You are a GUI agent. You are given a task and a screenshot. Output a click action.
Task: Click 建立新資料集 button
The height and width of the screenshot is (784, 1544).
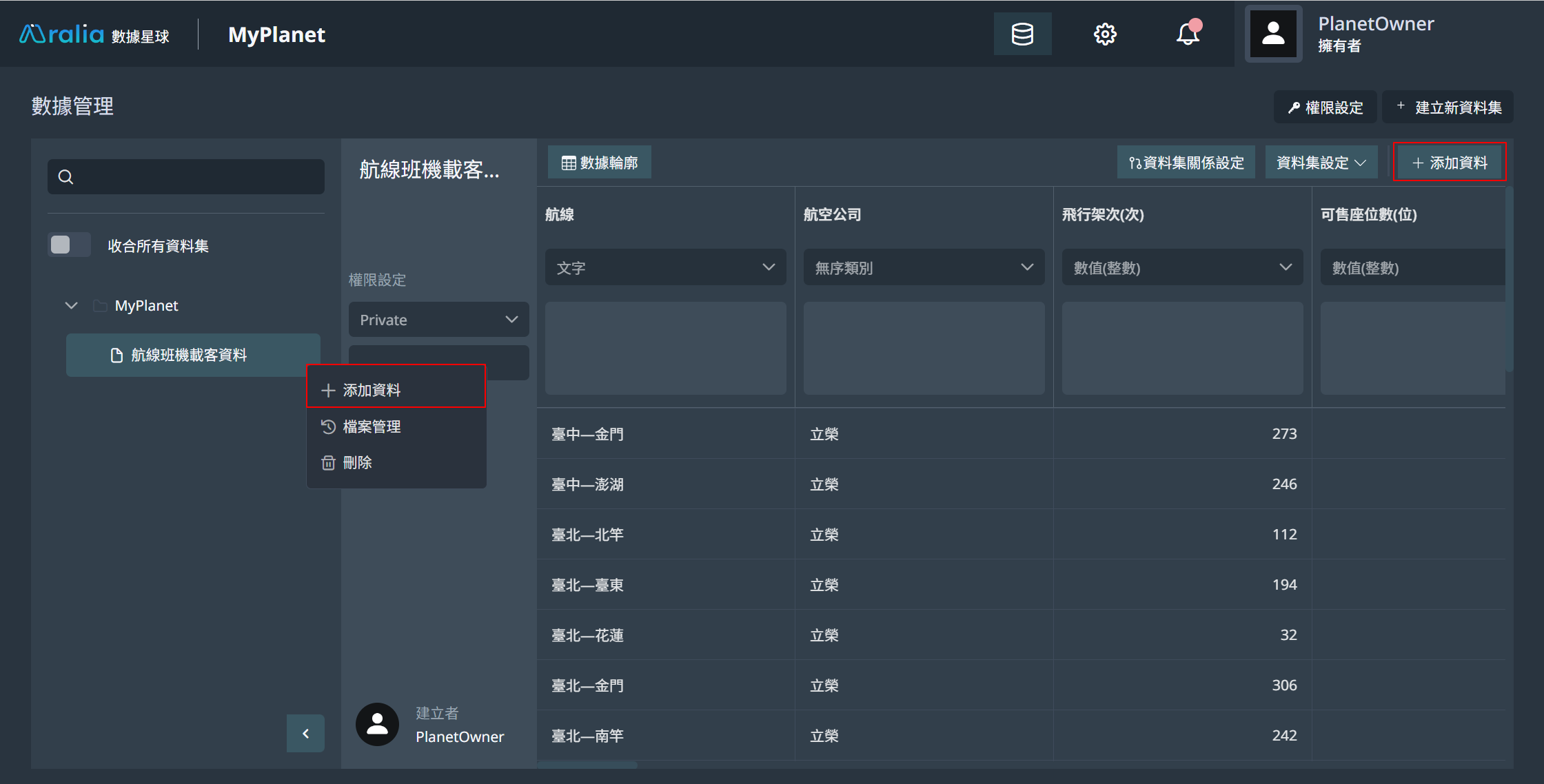tap(1448, 107)
